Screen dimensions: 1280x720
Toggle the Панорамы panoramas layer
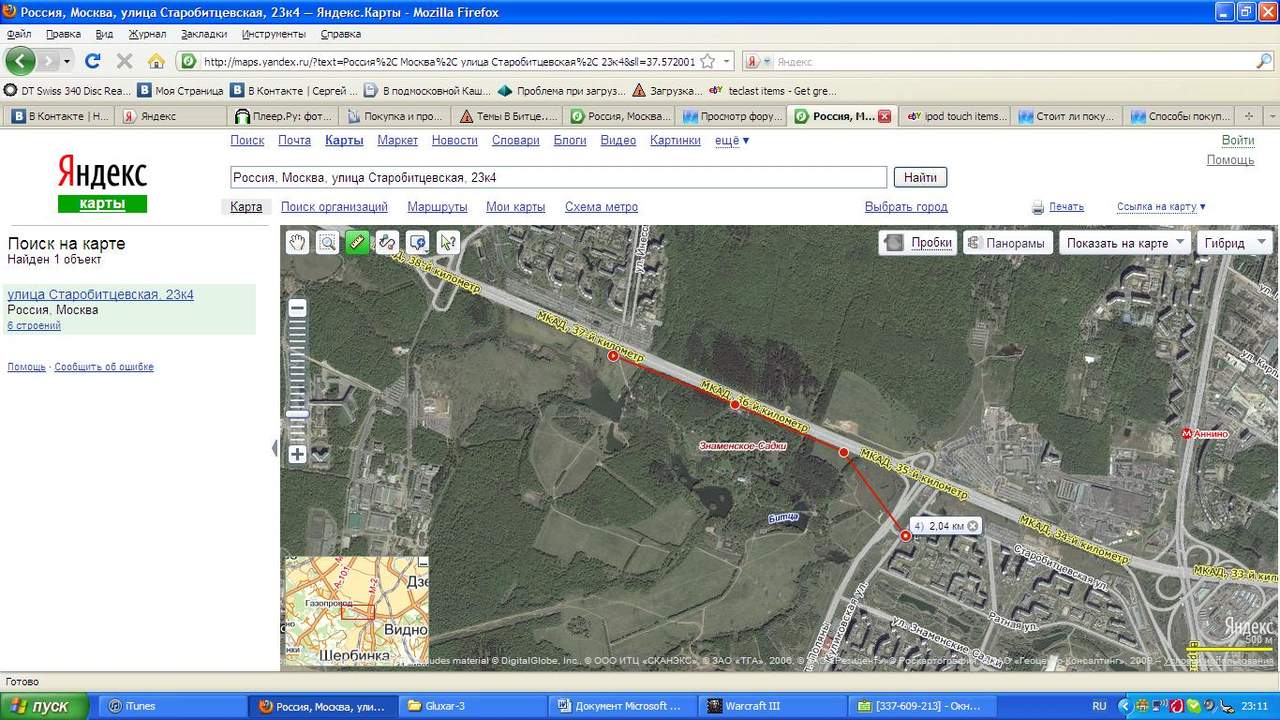tap(1007, 243)
